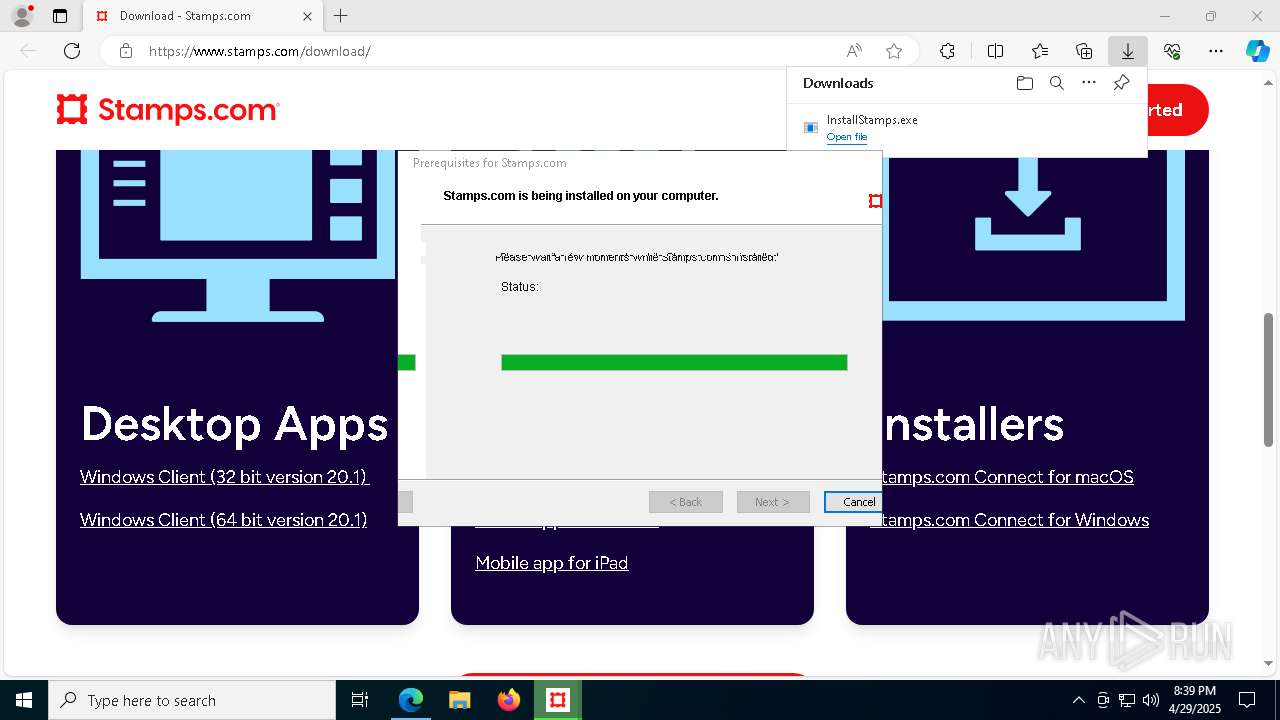
Task: Select the Stamps.com installer taskbar icon
Action: (558, 700)
